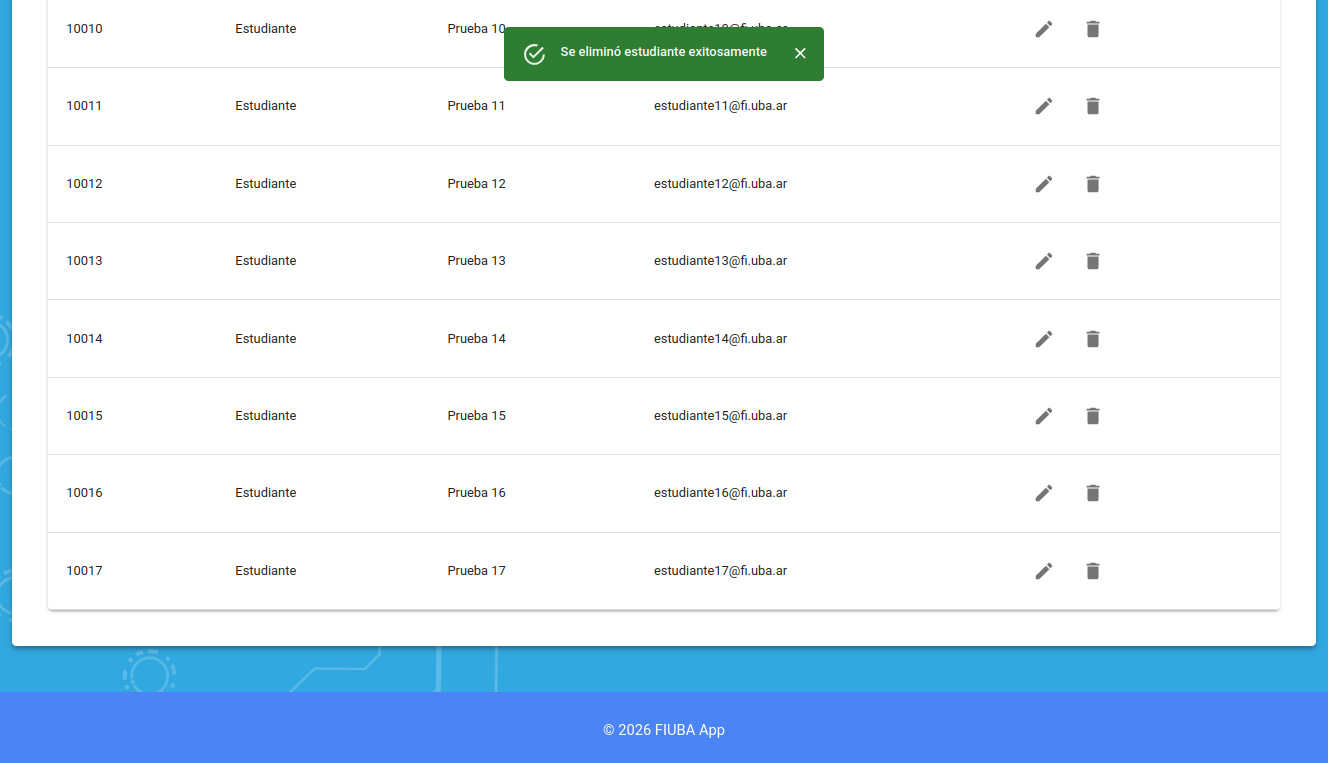Select the estudiante13@fi.uba.ar email cell
This screenshot has width=1328, height=763.
point(720,261)
